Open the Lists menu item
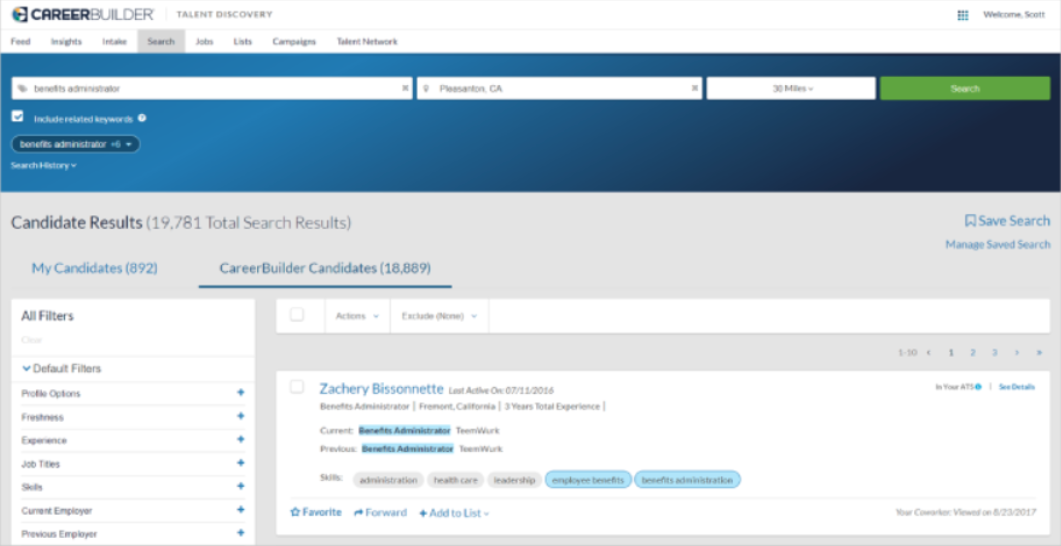 pyautogui.click(x=243, y=41)
